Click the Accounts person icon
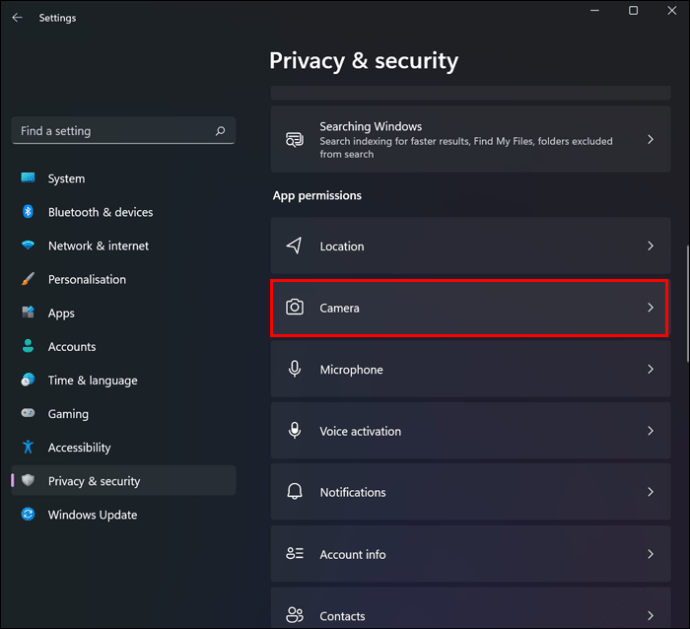The width and height of the screenshot is (690, 629). point(28,346)
